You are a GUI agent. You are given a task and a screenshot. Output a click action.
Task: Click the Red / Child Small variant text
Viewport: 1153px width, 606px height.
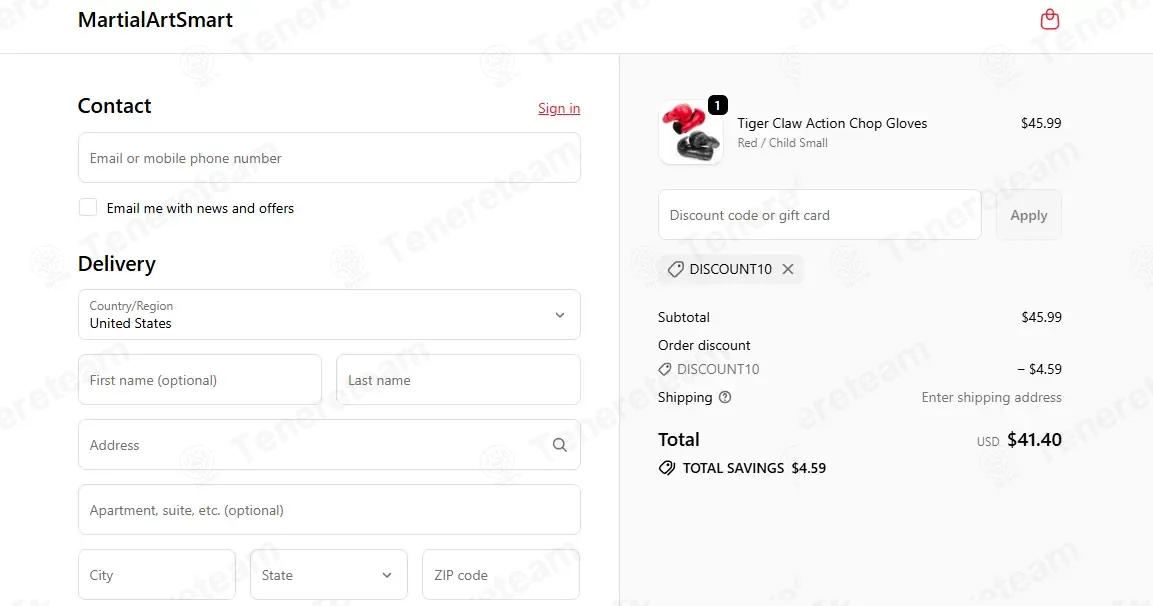(x=782, y=143)
